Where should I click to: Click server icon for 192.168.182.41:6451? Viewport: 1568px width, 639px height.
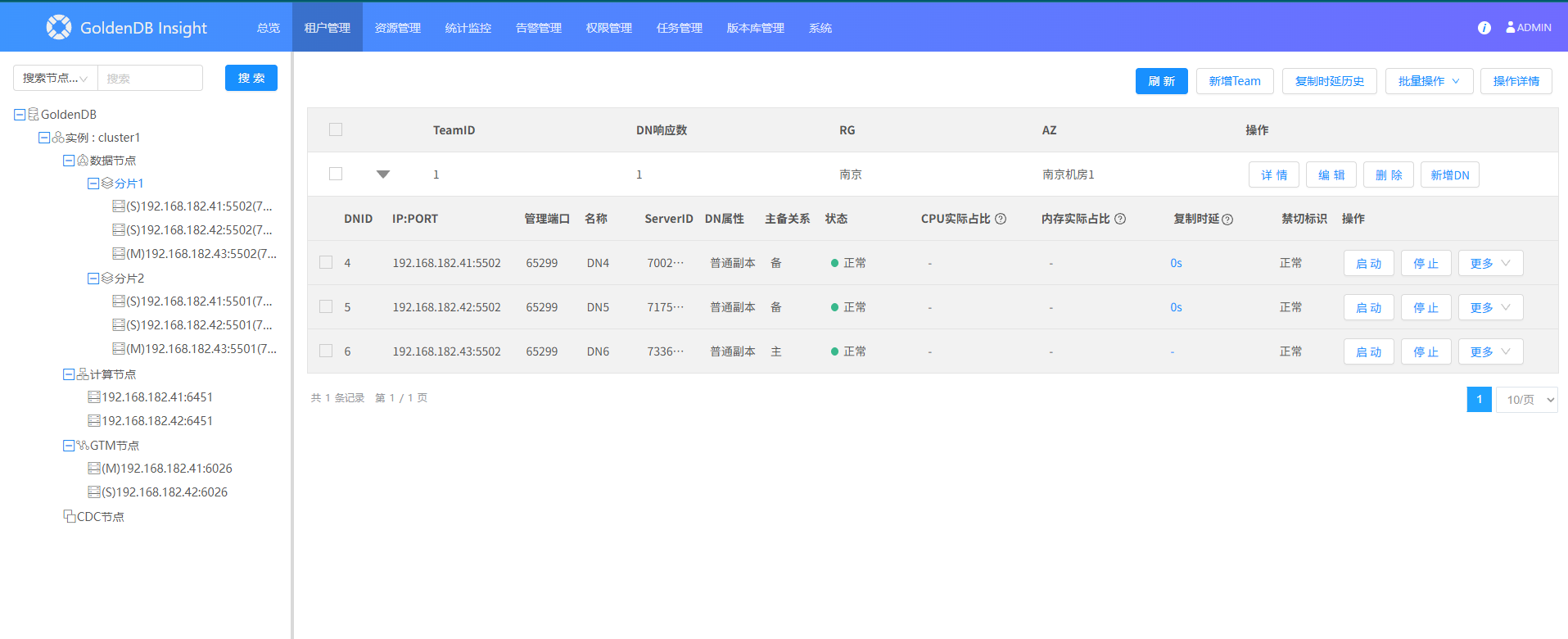[x=94, y=397]
